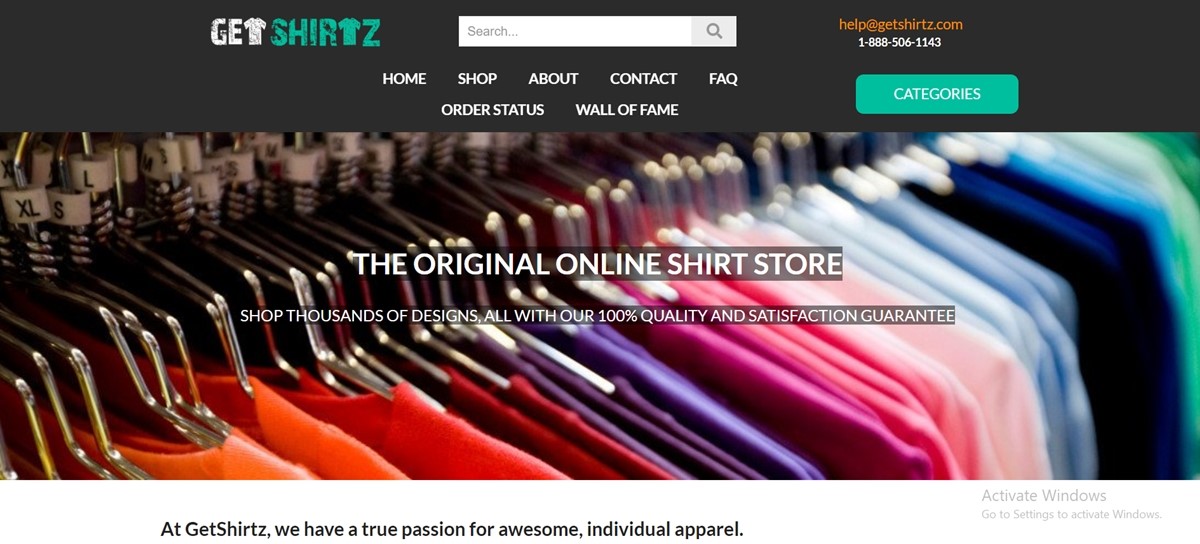Open the HOME menu item
Screen dimensions: 1200x544
tap(404, 79)
